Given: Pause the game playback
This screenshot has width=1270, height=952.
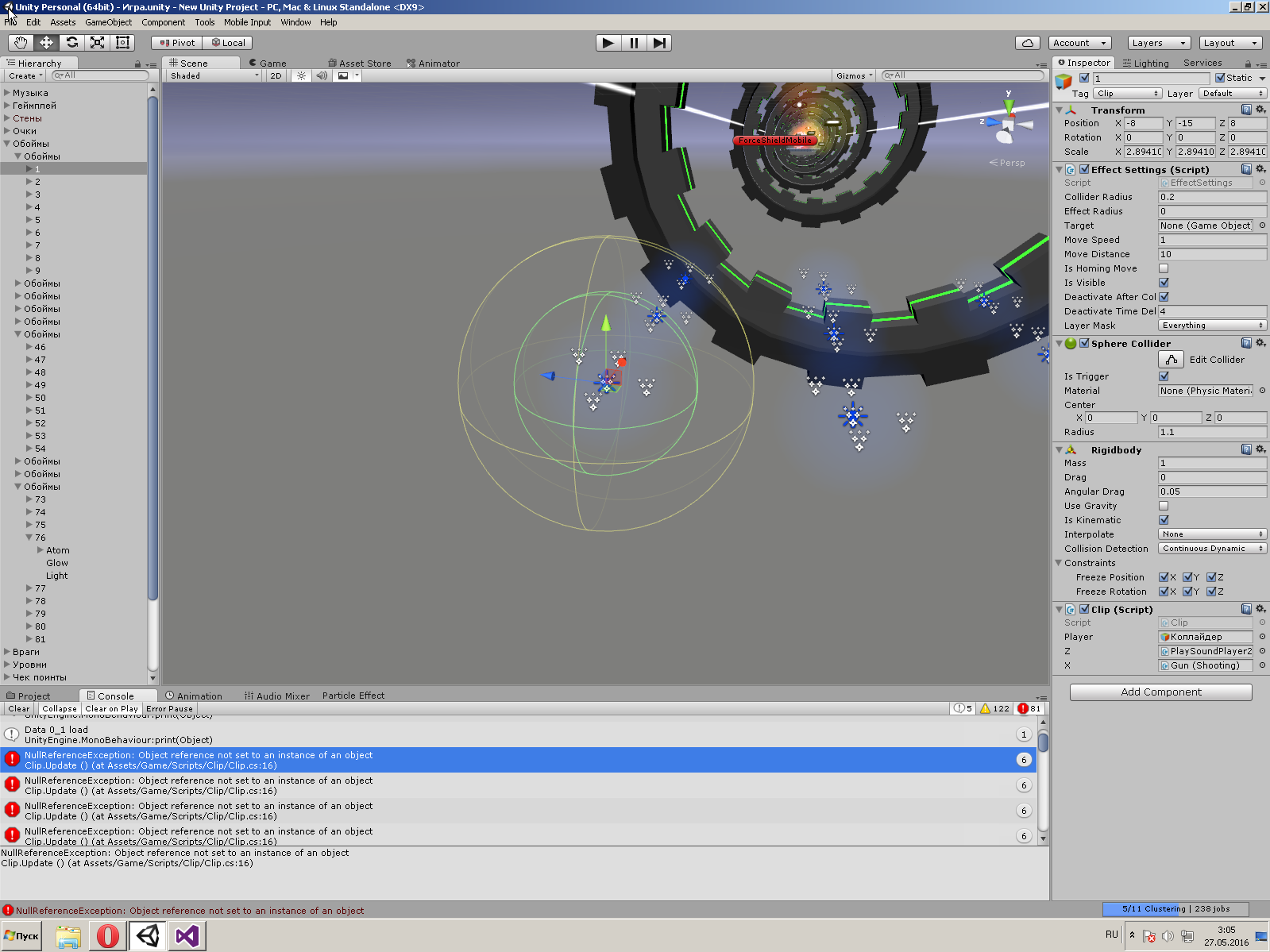Looking at the screenshot, I should 634,43.
